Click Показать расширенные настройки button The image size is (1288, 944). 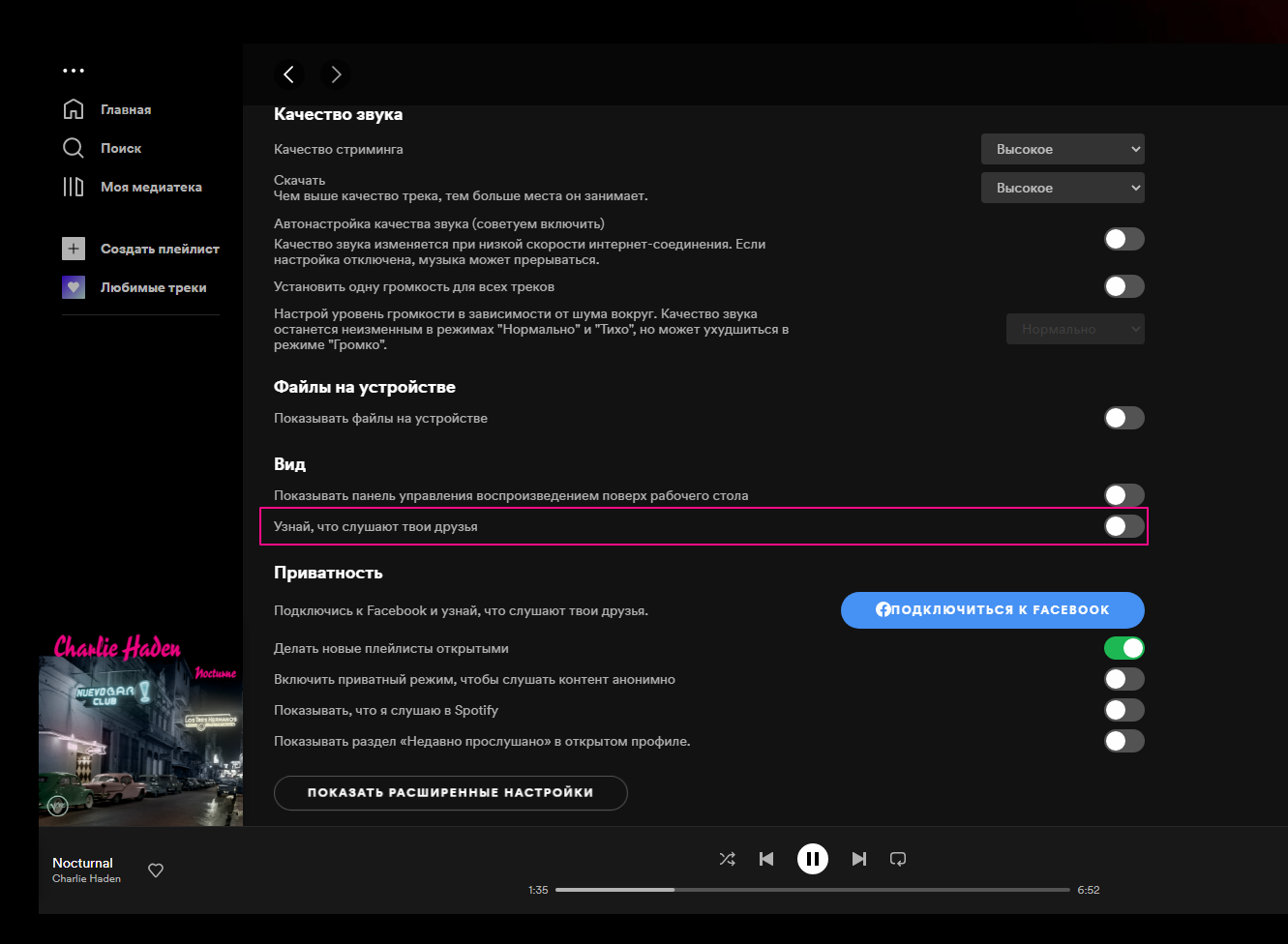coord(451,793)
